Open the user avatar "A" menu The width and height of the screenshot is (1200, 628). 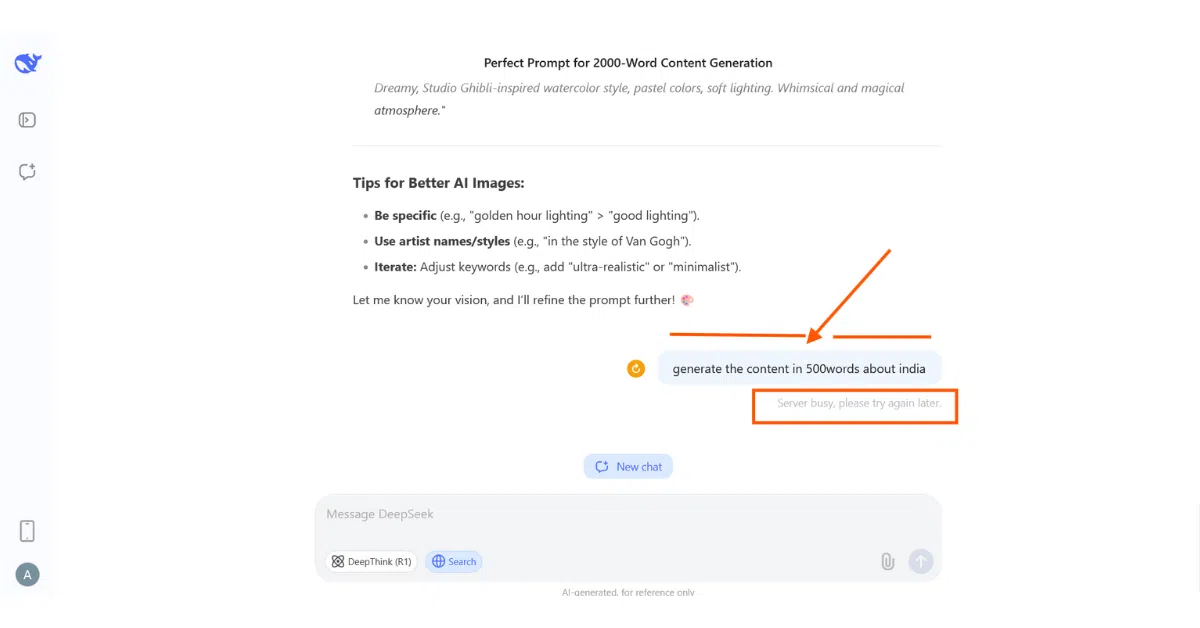(x=28, y=574)
